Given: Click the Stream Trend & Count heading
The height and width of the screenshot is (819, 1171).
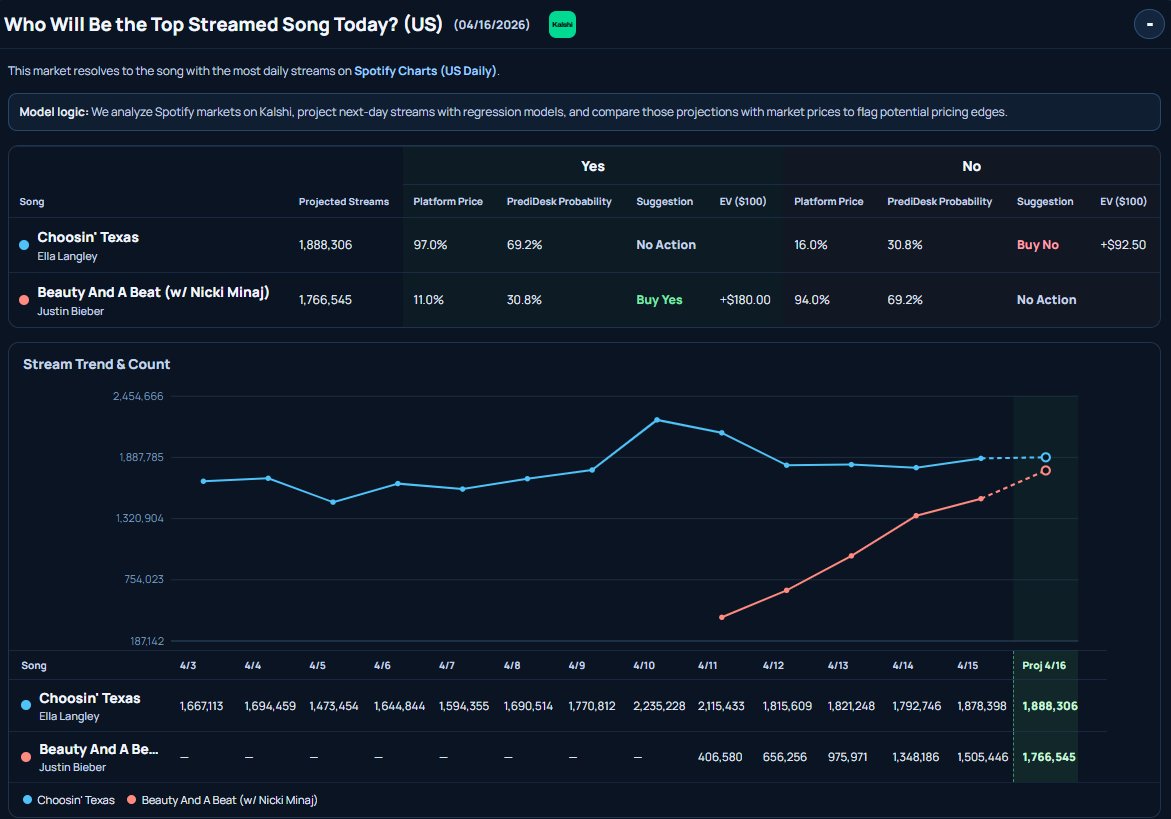Looking at the screenshot, I should click(96, 364).
